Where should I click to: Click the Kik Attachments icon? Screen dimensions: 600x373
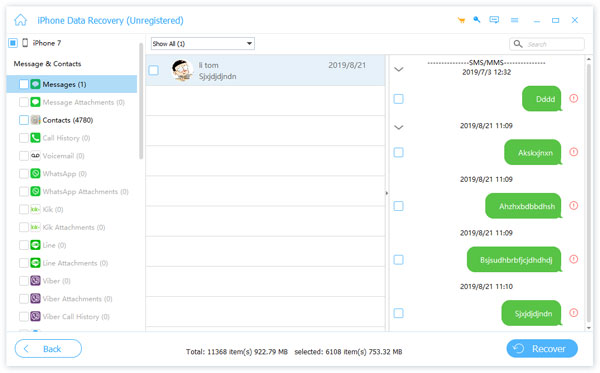(35, 227)
